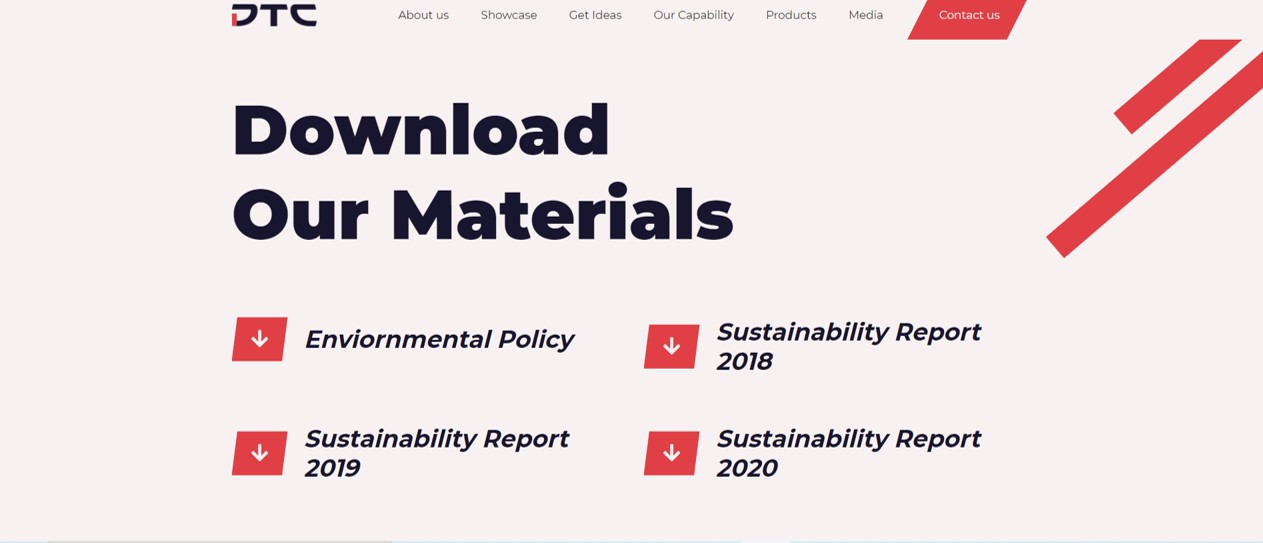Viewport: 1263px width, 543px height.
Task: Open Sustainability Report 2018 link
Action: point(848,346)
